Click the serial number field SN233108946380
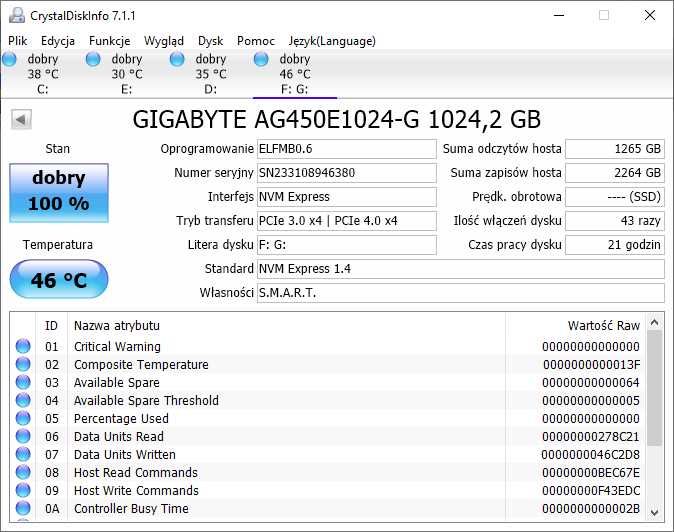The image size is (674, 532). pyautogui.click(x=346, y=173)
